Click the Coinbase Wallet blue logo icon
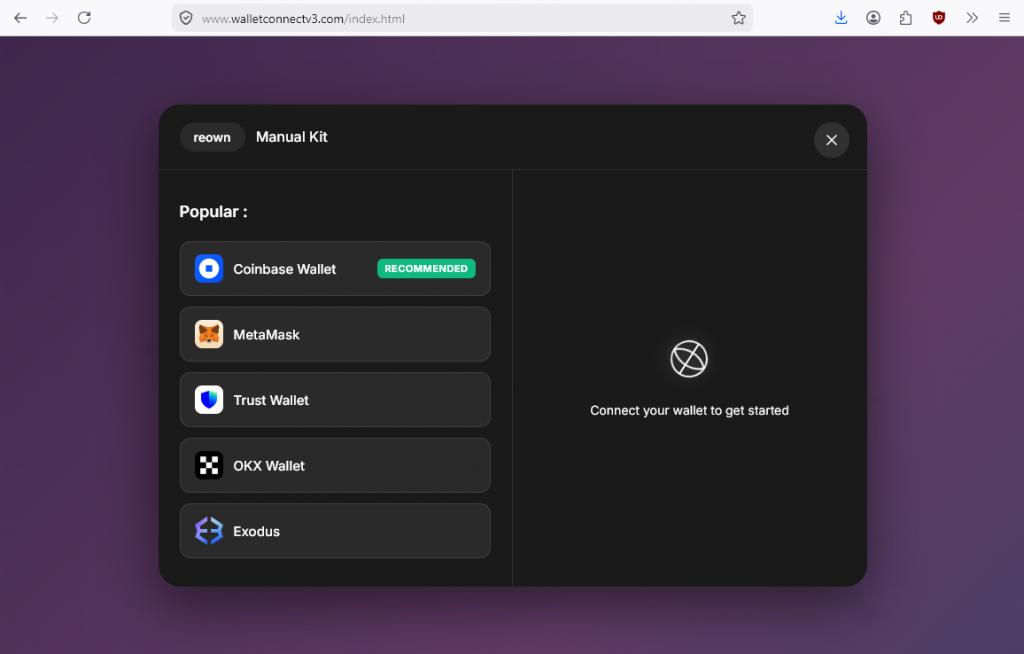The width and height of the screenshot is (1024, 654). 208,268
